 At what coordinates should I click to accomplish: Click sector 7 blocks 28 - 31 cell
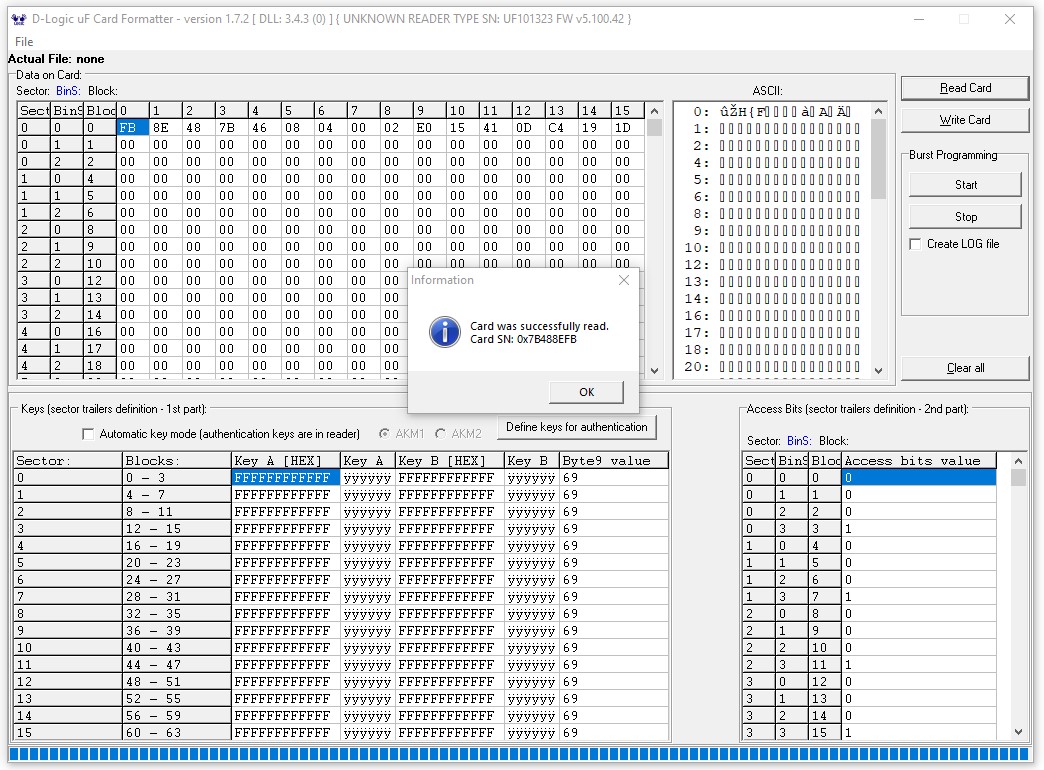coord(176,597)
